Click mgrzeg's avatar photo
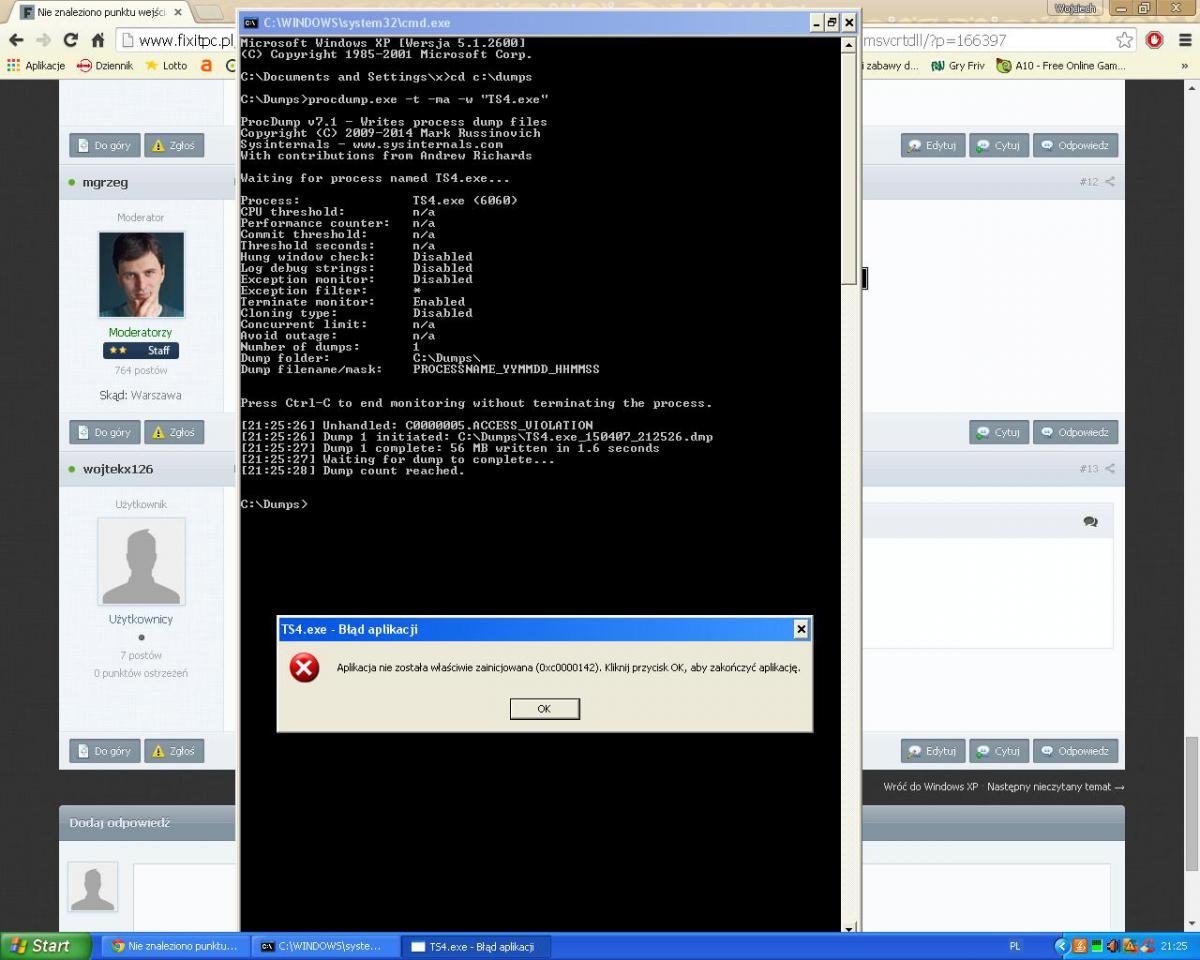Viewport: 1200px width, 960px height. [141, 274]
